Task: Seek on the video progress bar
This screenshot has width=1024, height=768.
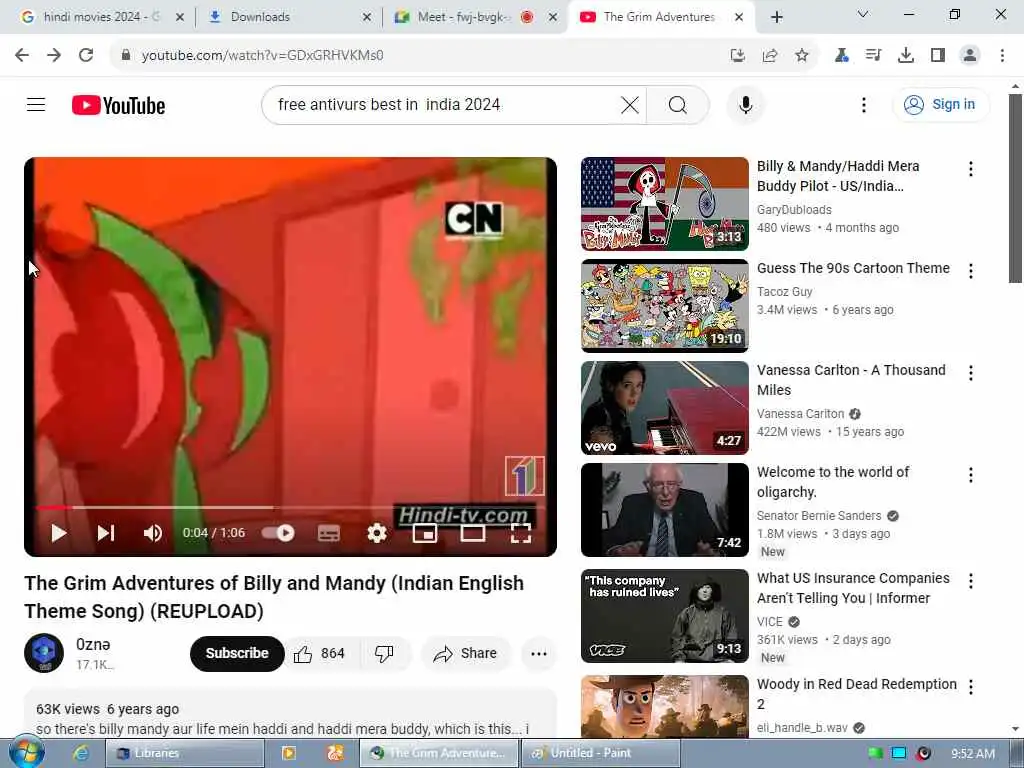Action: [290, 507]
